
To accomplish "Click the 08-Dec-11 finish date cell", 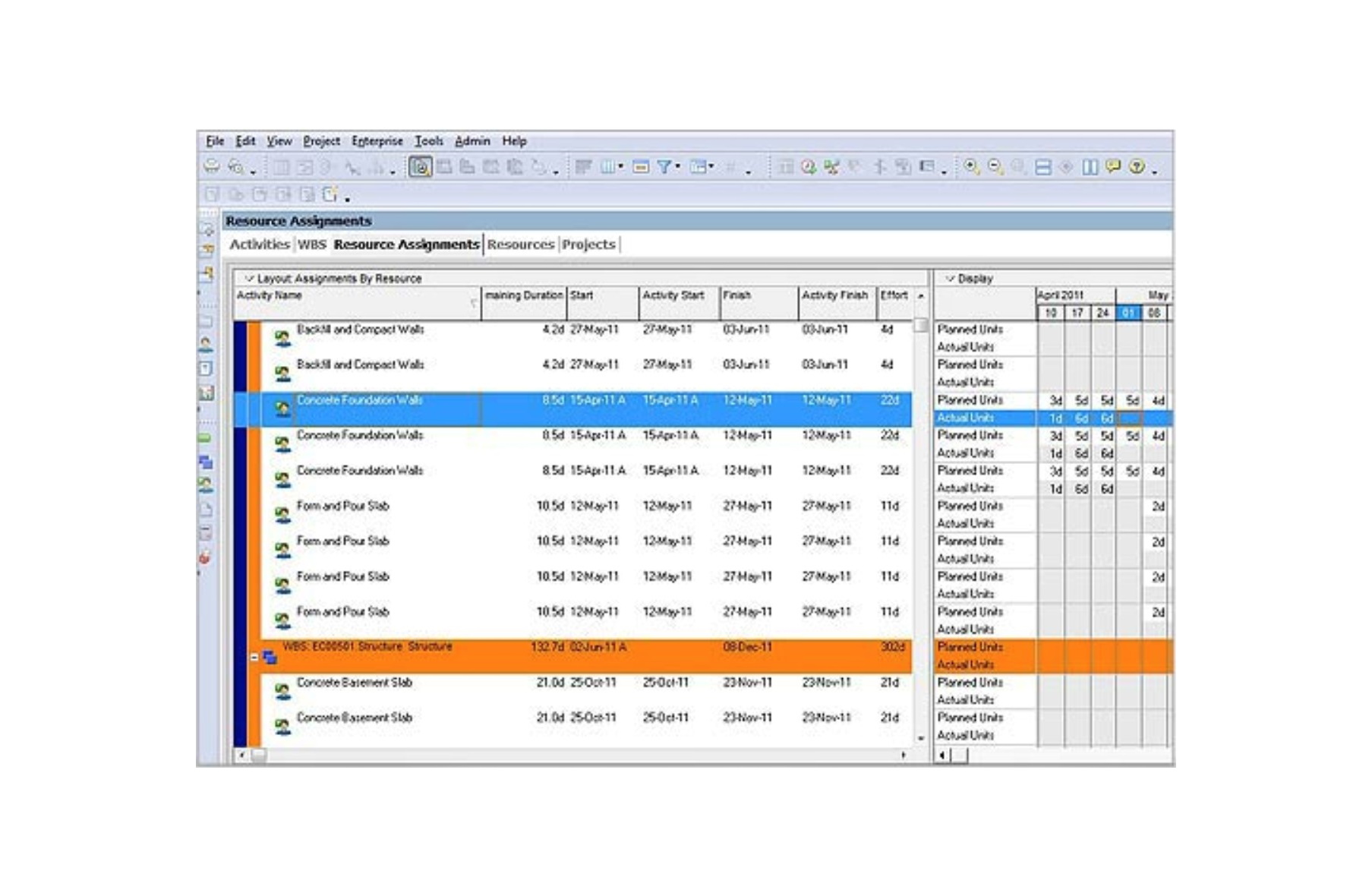I will coord(747,647).
